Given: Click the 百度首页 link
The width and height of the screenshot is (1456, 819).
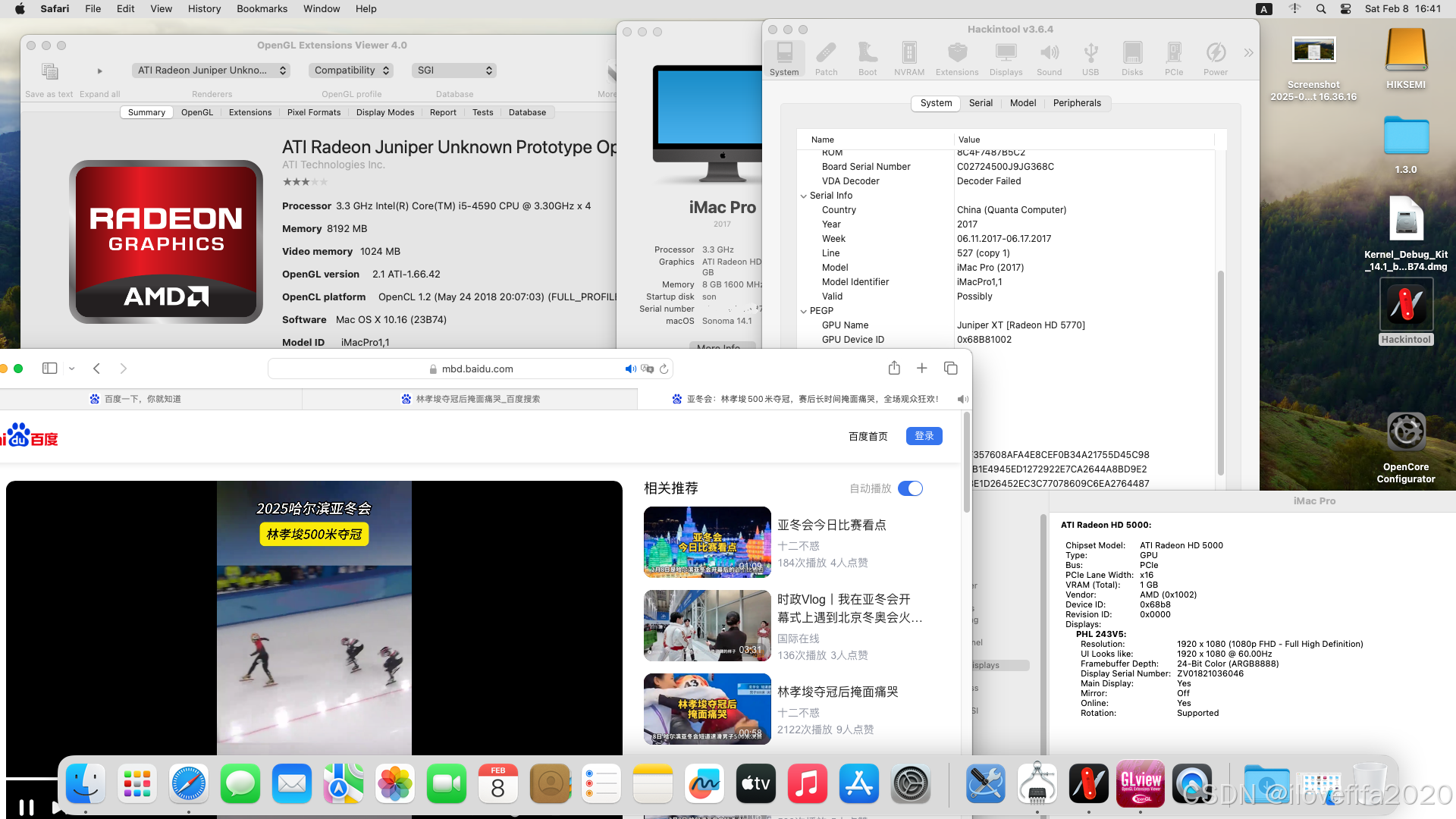Looking at the screenshot, I should pyautogui.click(x=868, y=436).
